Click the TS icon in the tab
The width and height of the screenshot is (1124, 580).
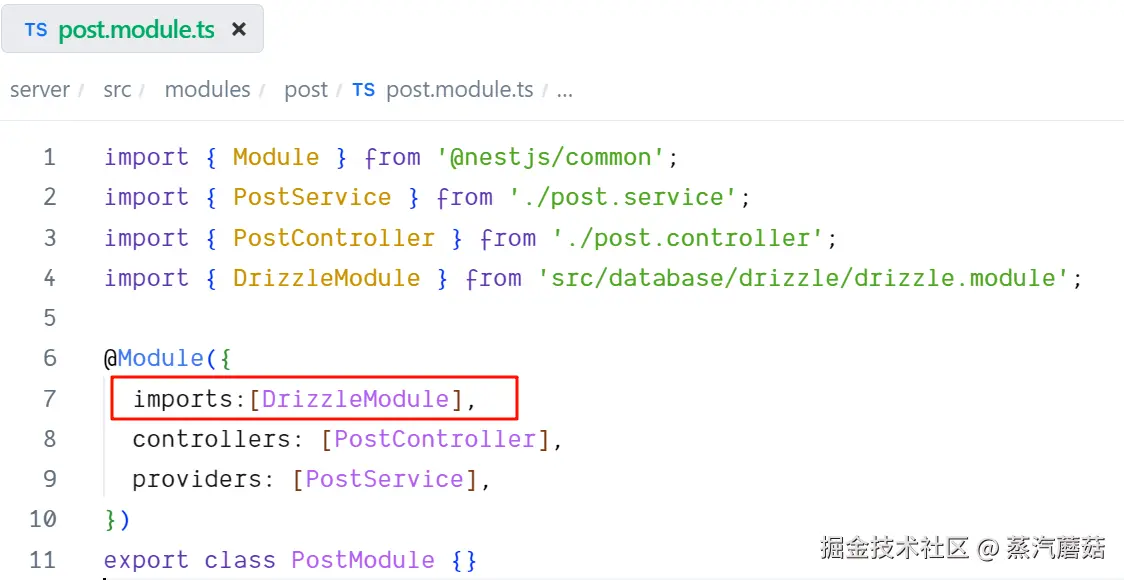[36, 30]
